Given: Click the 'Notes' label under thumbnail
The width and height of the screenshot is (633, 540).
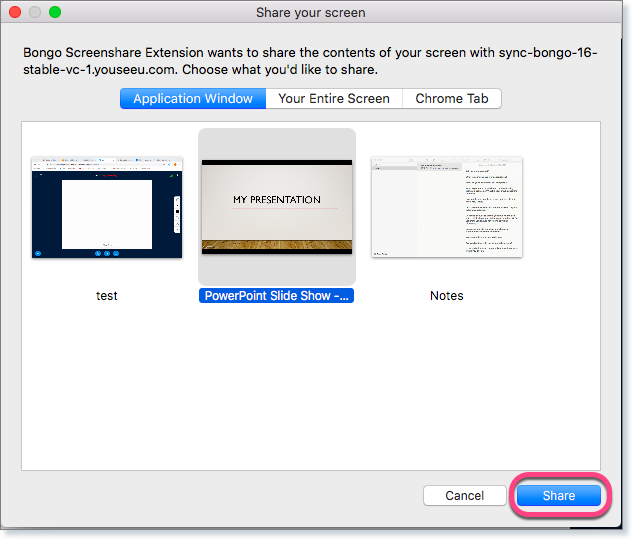Looking at the screenshot, I should [x=447, y=296].
